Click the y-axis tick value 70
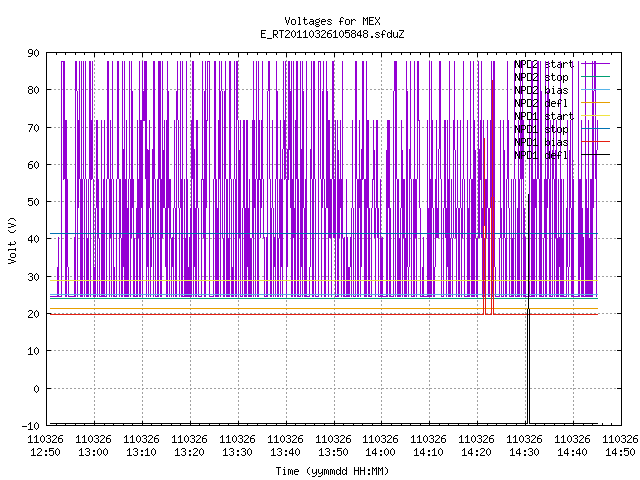This screenshot has width=640, height=480. coord(33,128)
